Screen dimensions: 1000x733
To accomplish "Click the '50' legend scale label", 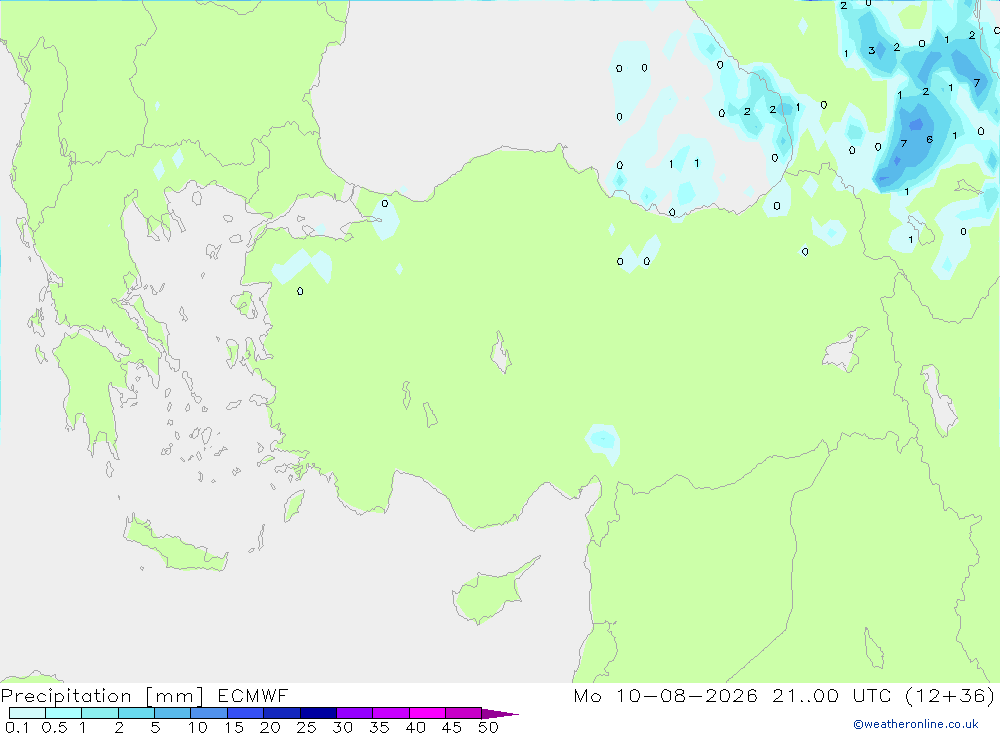I will pyautogui.click(x=488, y=727).
